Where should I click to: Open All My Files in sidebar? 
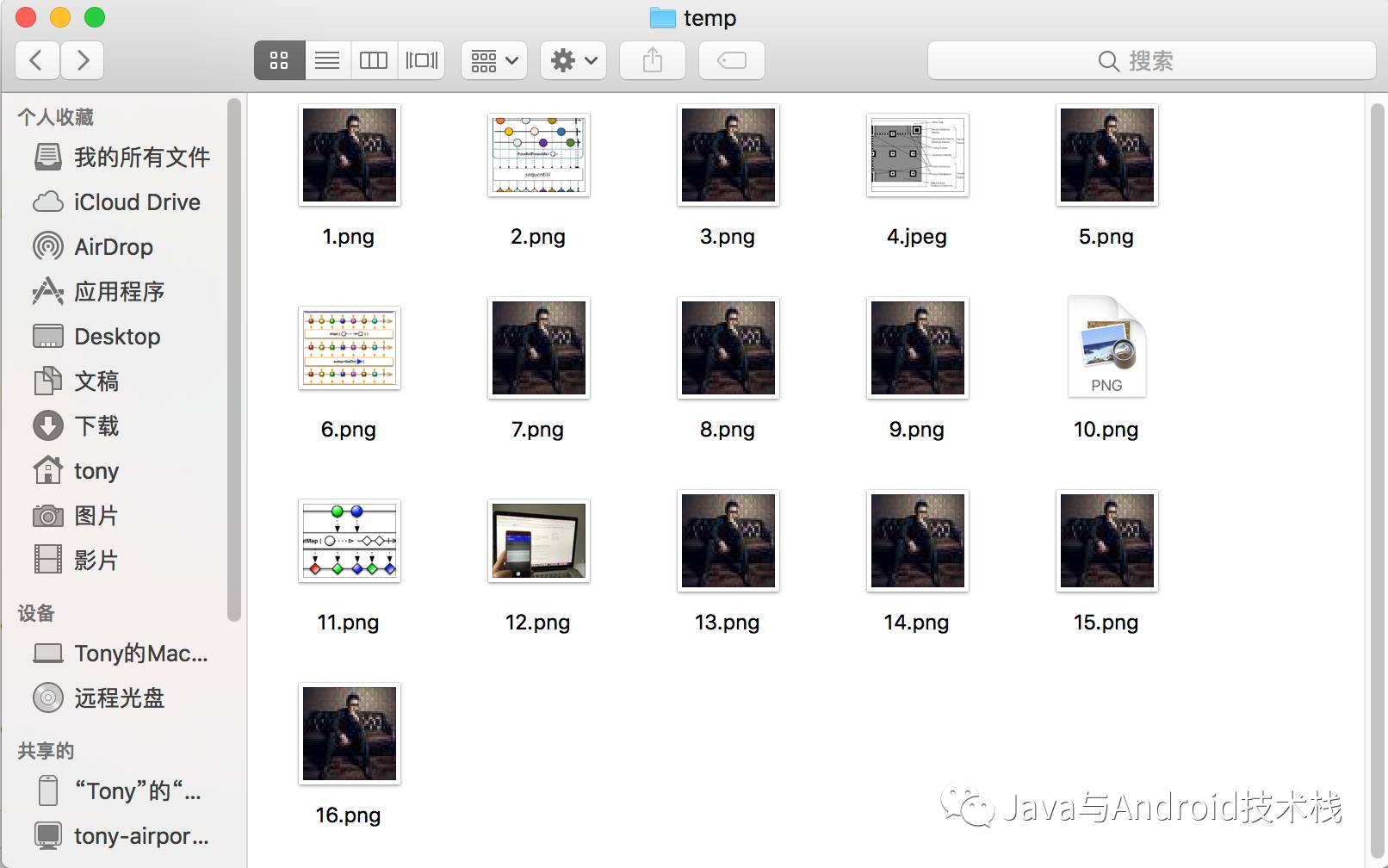pyautogui.click(x=122, y=157)
